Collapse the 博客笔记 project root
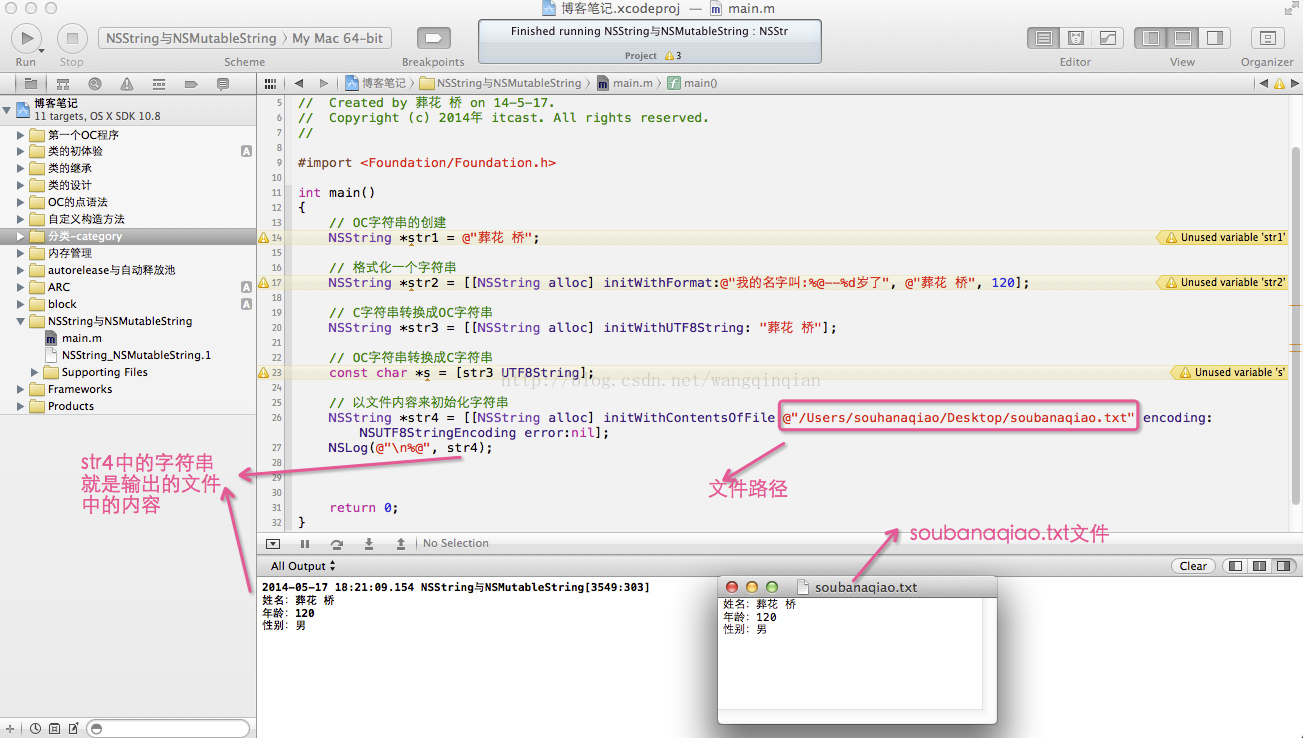This screenshot has height=738, width=1303. point(7,109)
